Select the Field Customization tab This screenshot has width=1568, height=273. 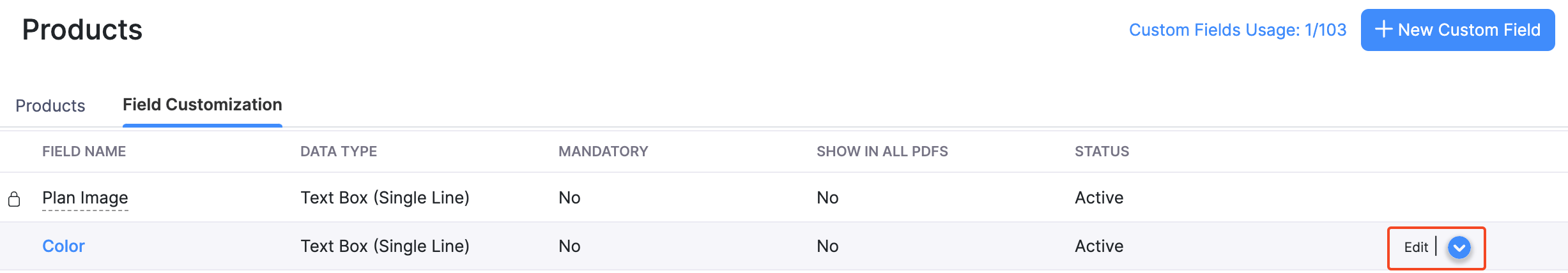[x=202, y=105]
